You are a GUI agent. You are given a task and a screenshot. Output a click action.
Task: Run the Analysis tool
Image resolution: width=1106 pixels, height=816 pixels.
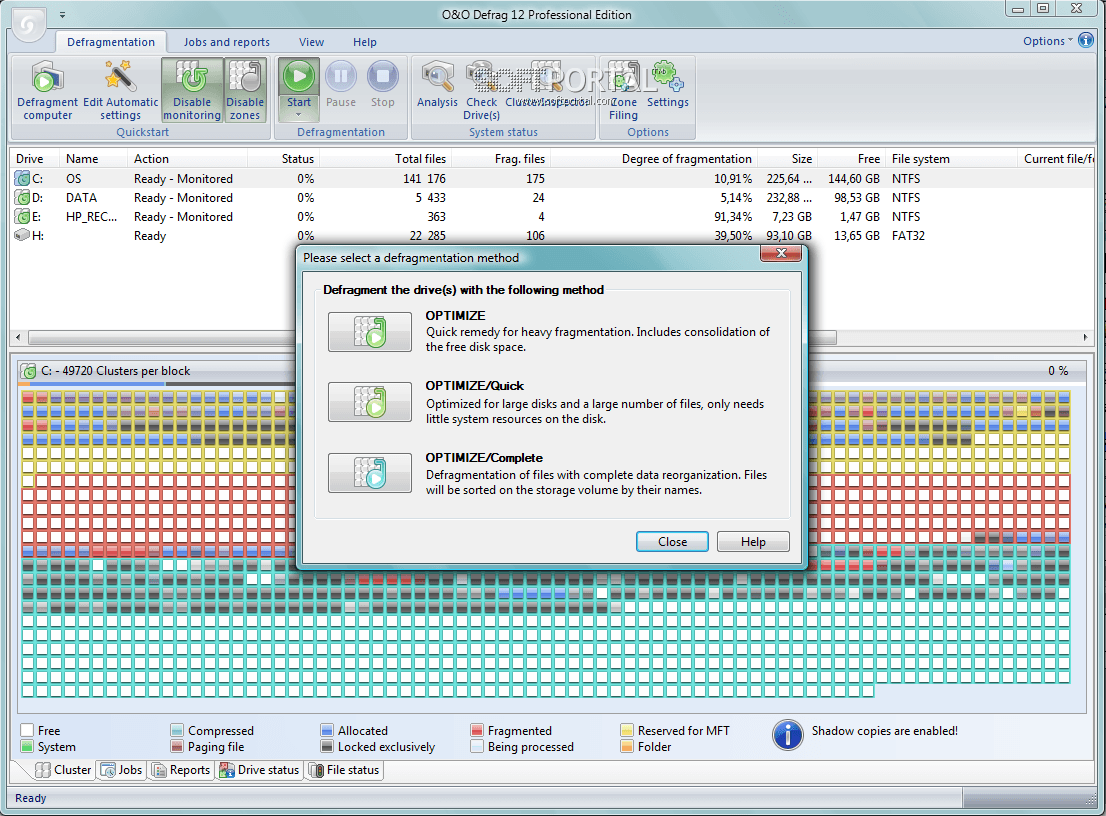437,84
